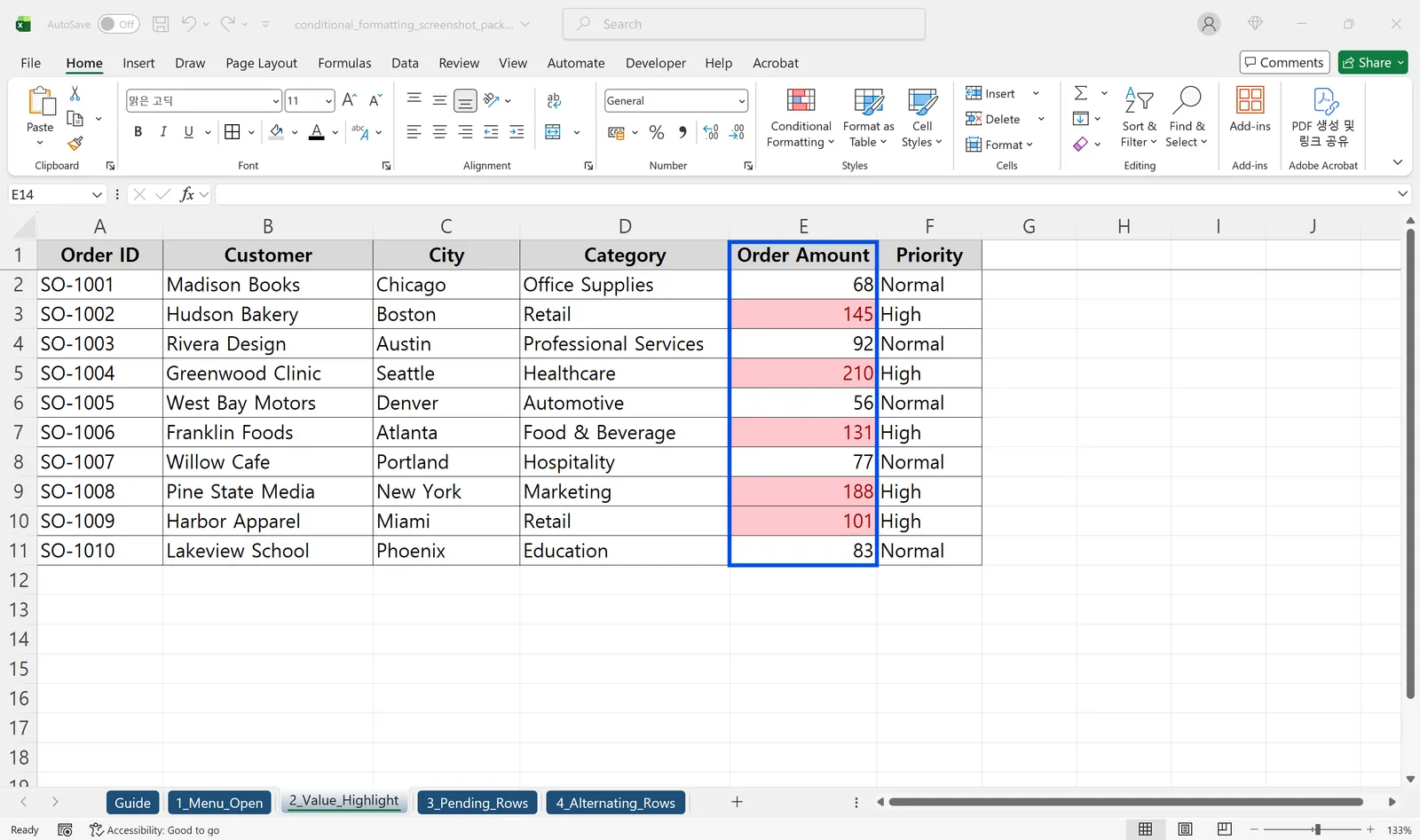The image size is (1420, 840).
Task: Decrease font size with A-down icon
Action: click(x=375, y=100)
